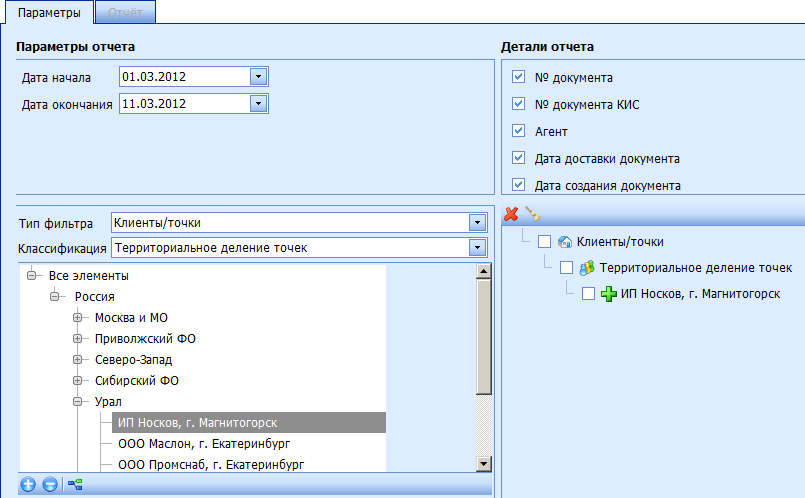
Task: Click the house icon beside Клиенты/точки
Action: click(x=564, y=241)
